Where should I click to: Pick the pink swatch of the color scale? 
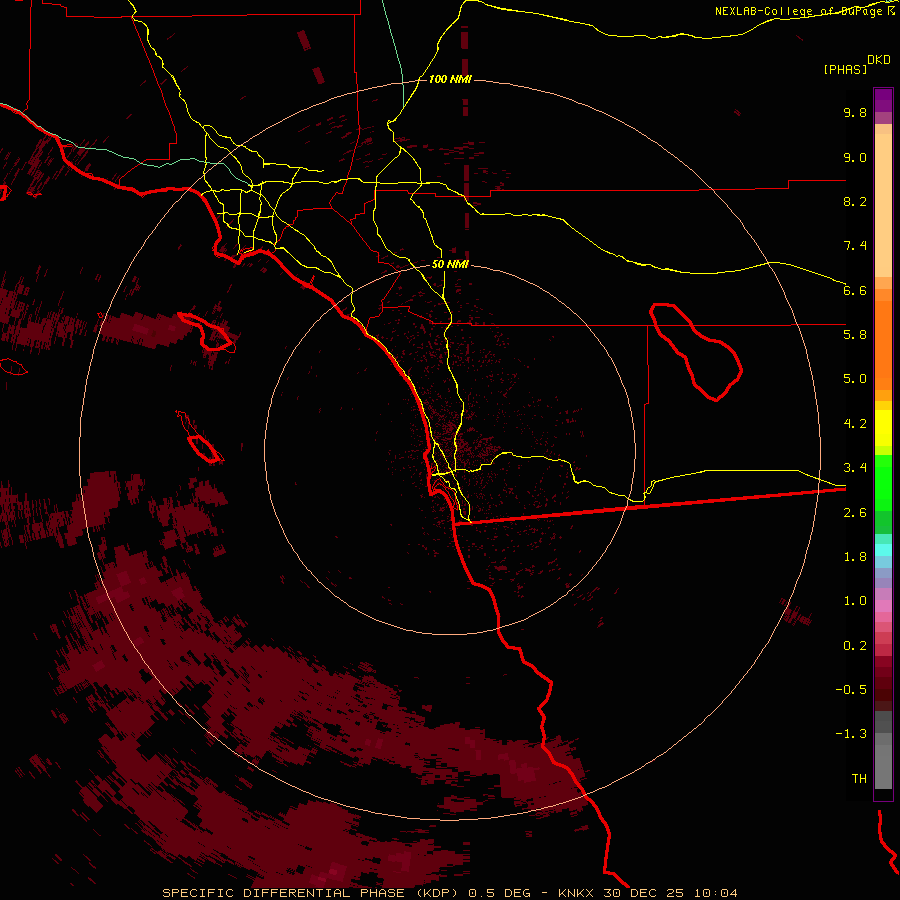pos(883,606)
